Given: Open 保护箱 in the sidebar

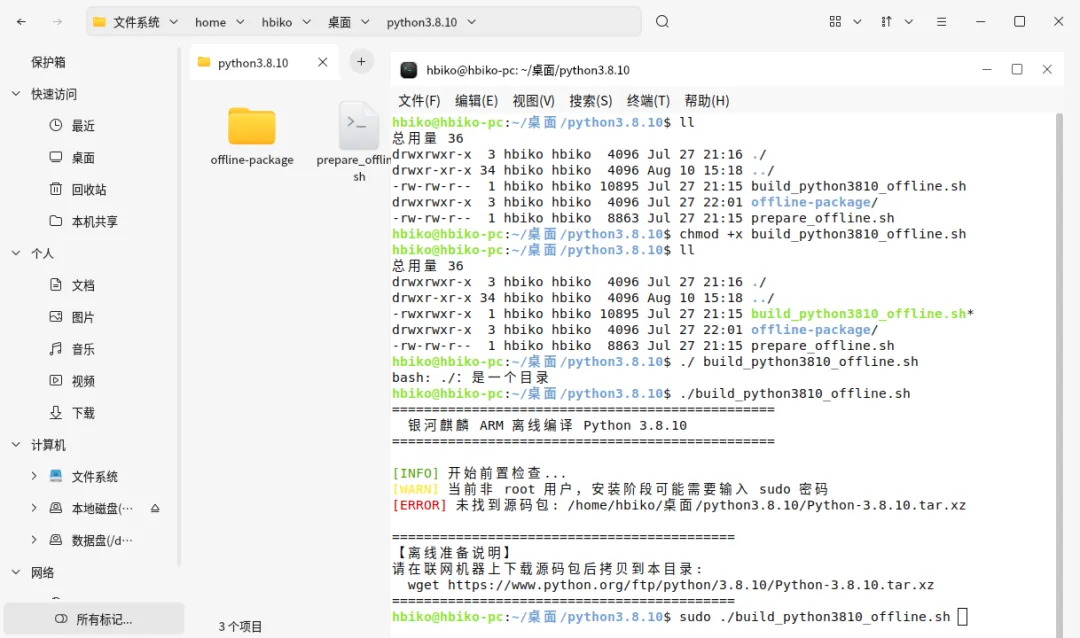Looking at the screenshot, I should pos(48,62).
